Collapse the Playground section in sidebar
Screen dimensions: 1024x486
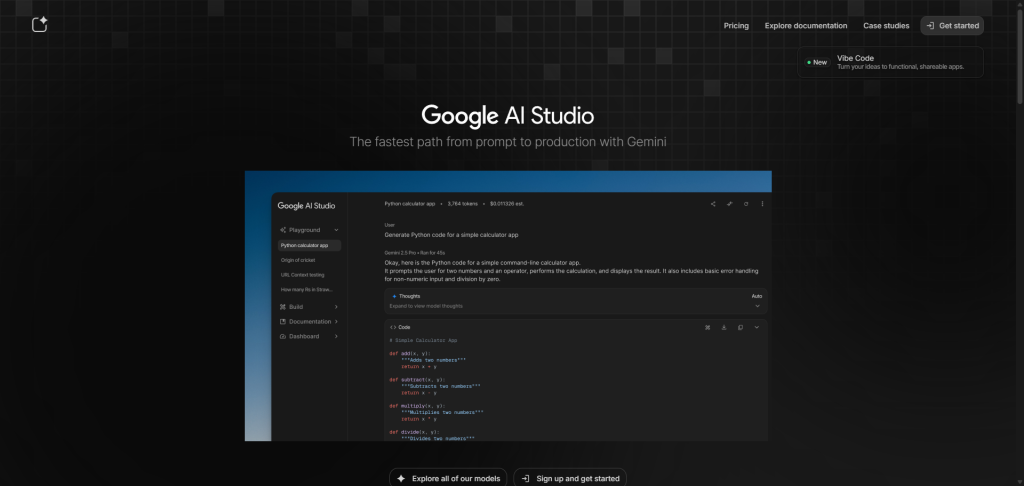[x=336, y=230]
